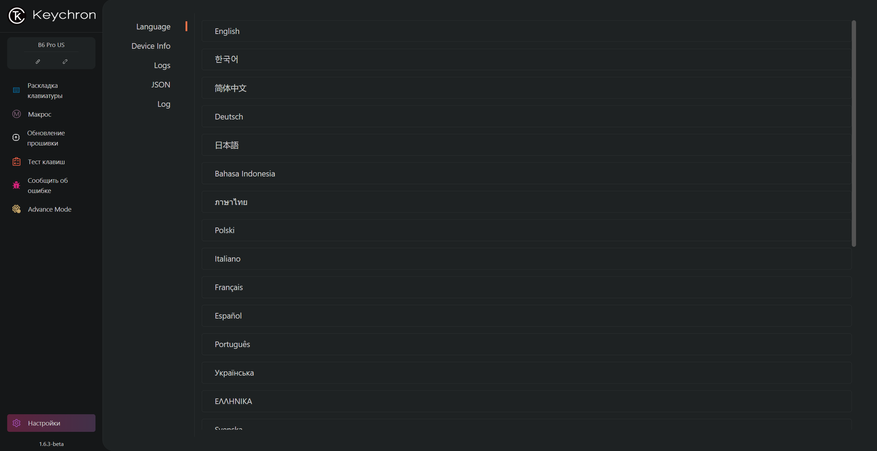
Task: Click the left pencil icon under B6 Pro US
Action: (x=38, y=61)
